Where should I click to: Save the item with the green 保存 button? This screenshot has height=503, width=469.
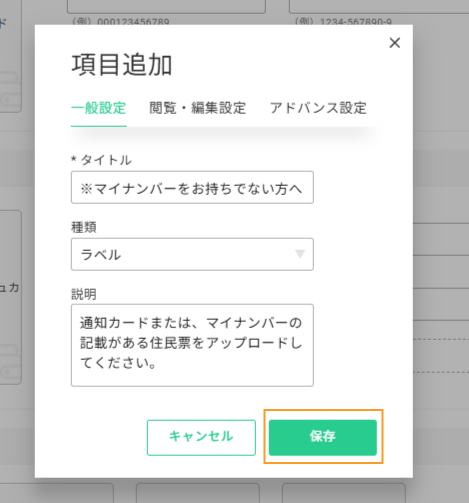[x=323, y=437]
